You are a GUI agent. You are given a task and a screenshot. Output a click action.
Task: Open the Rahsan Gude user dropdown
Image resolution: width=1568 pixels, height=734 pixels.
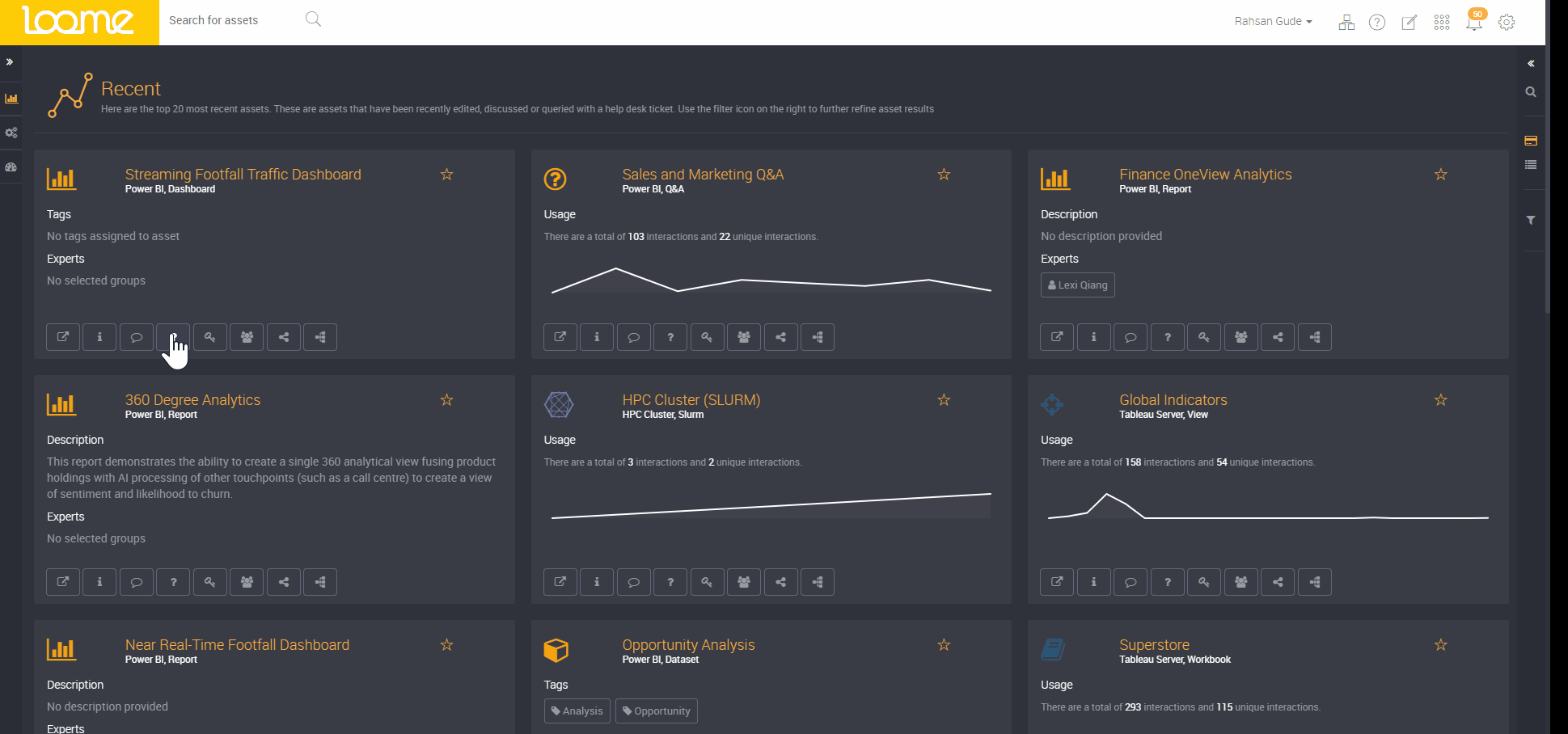pos(1273,21)
